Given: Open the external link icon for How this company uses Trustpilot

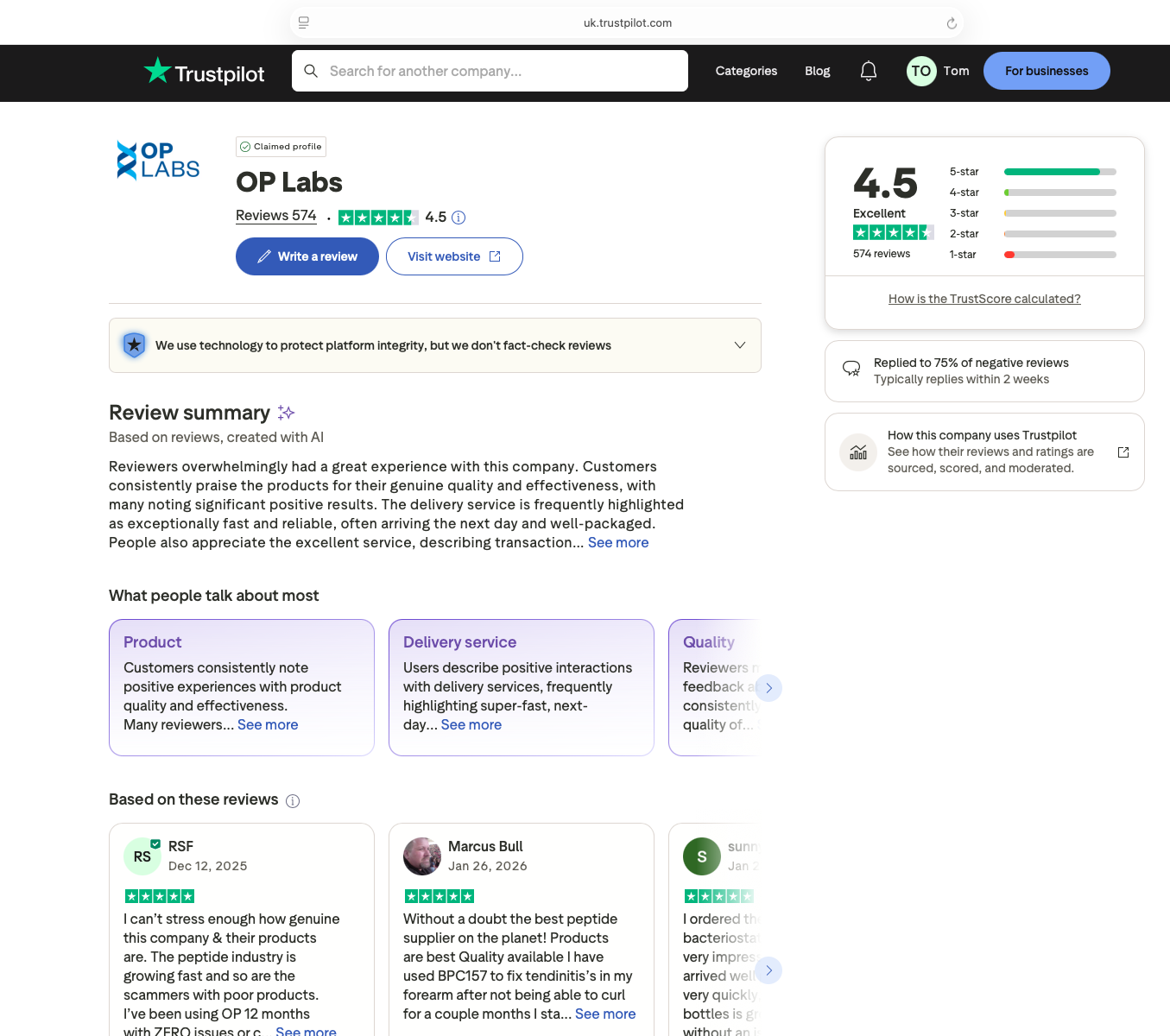Looking at the screenshot, I should click(x=1123, y=452).
